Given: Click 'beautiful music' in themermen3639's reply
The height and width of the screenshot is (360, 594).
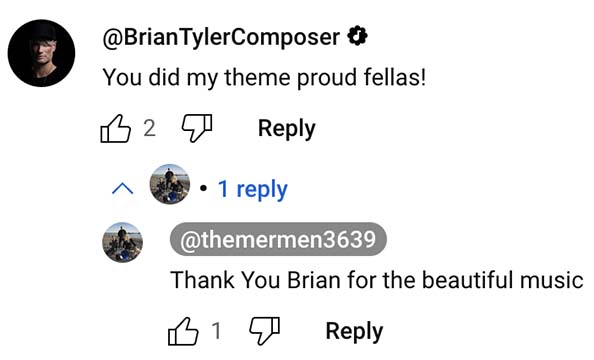Looking at the screenshot, I should 502,280.
